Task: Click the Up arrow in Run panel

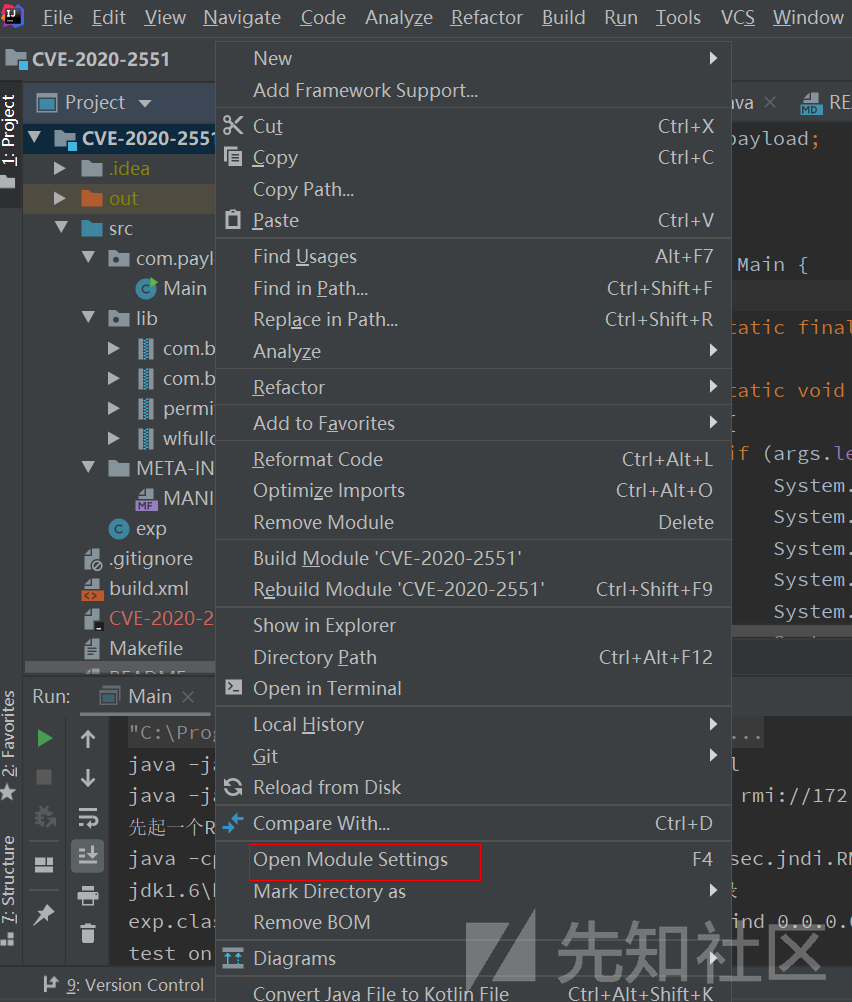Action: [x=88, y=739]
